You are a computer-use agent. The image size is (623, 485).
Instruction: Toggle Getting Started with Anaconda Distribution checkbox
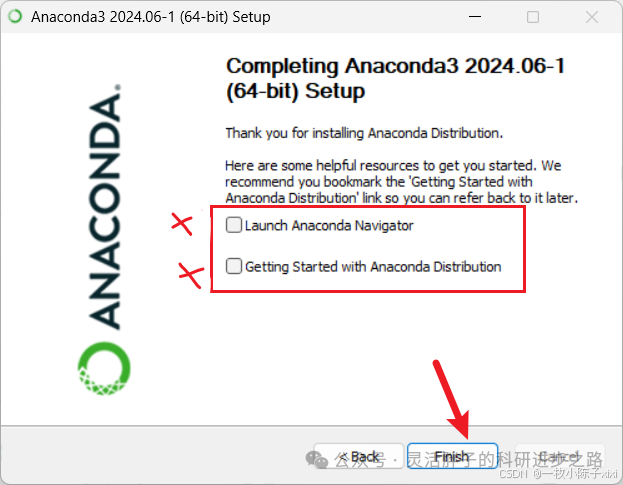(234, 266)
